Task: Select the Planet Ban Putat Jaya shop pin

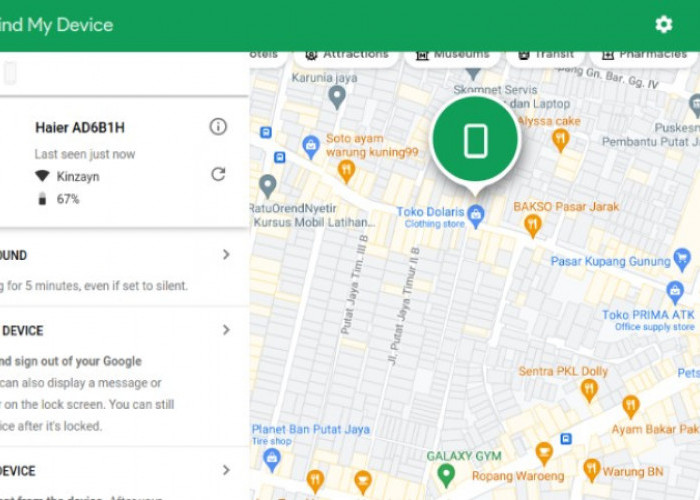Action: tap(272, 460)
